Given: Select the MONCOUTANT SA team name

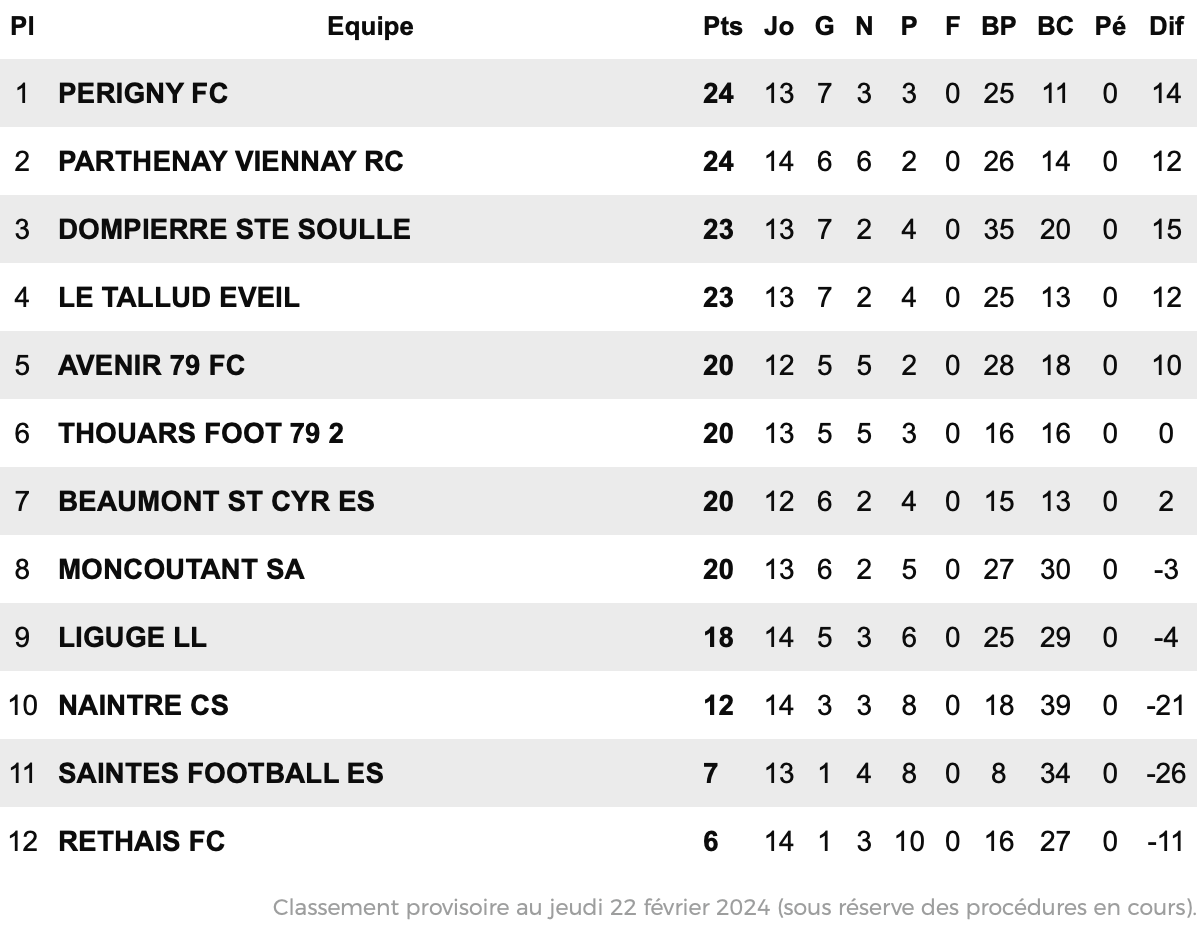Looking at the screenshot, I should point(181,569).
